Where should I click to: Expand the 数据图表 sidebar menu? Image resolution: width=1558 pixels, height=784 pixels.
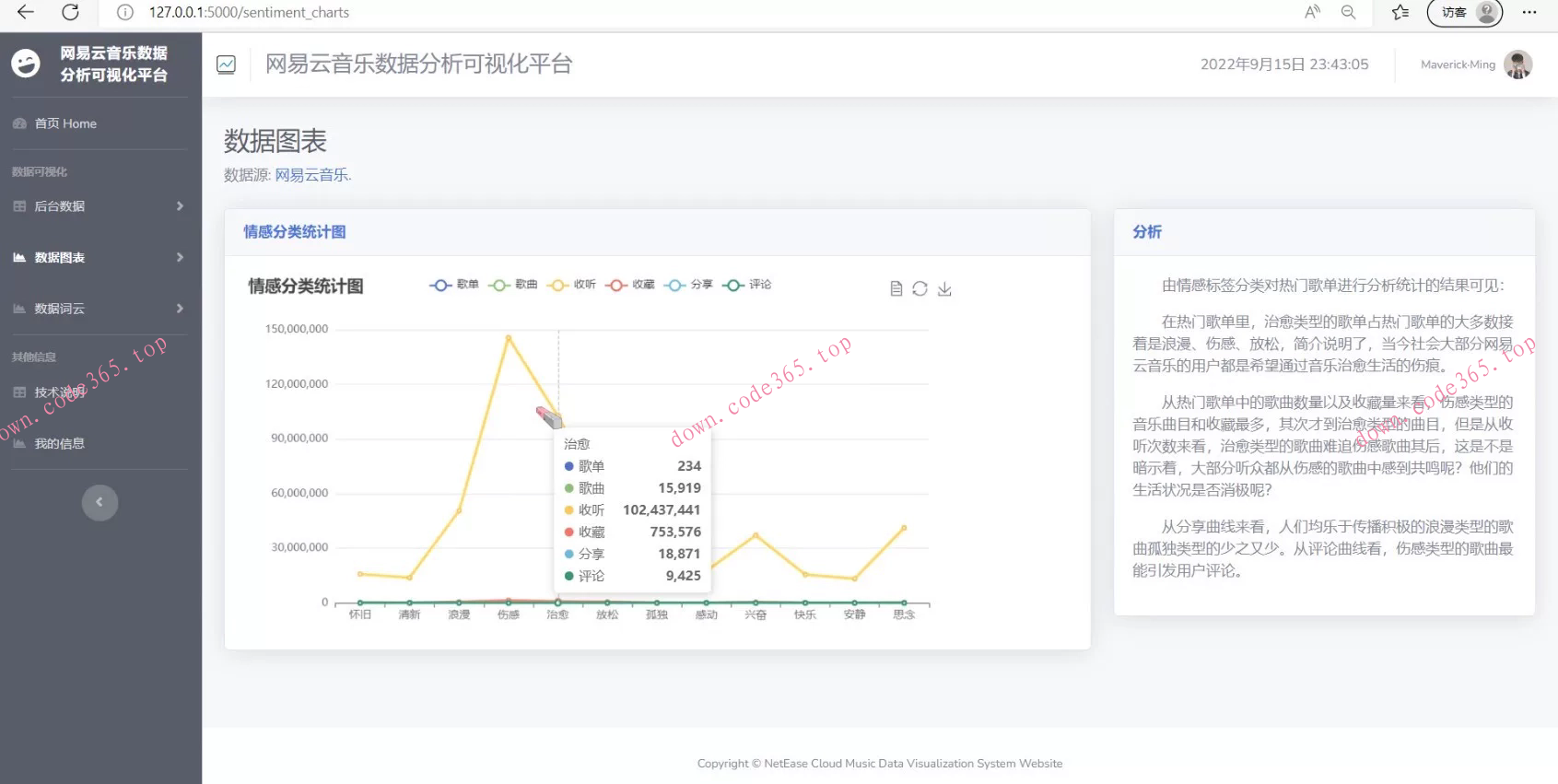(99, 258)
